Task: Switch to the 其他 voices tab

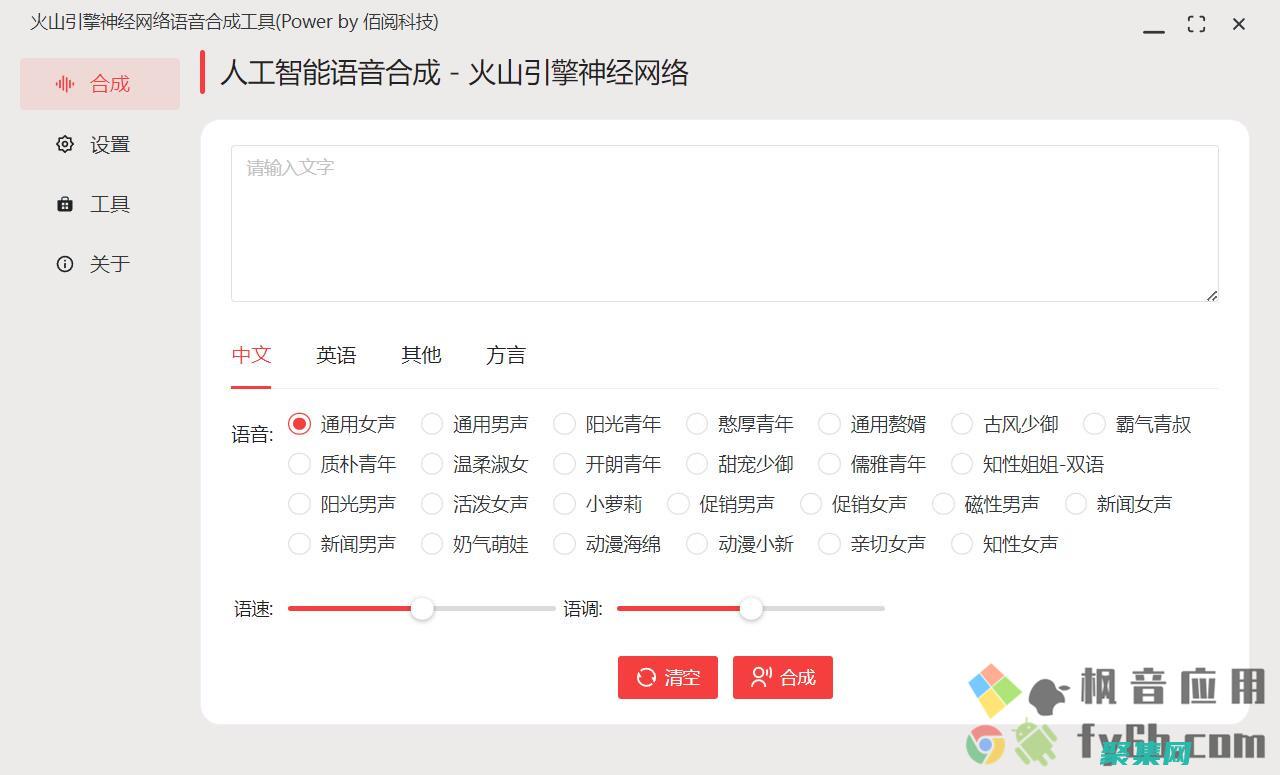Action: [420, 355]
